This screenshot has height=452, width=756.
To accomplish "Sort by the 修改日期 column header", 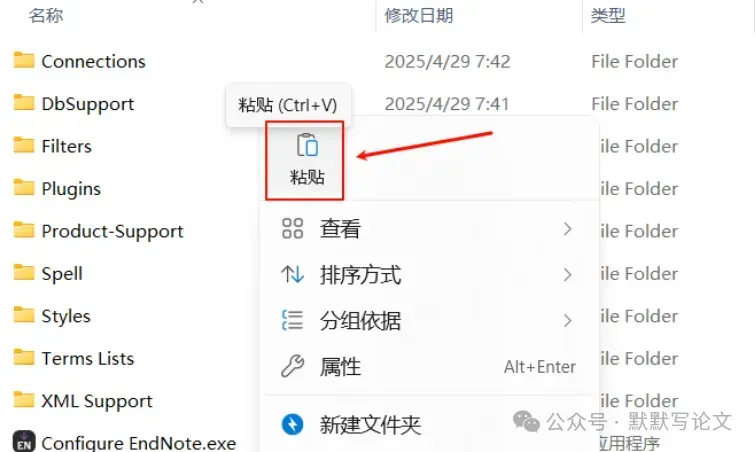I will 418,15.
